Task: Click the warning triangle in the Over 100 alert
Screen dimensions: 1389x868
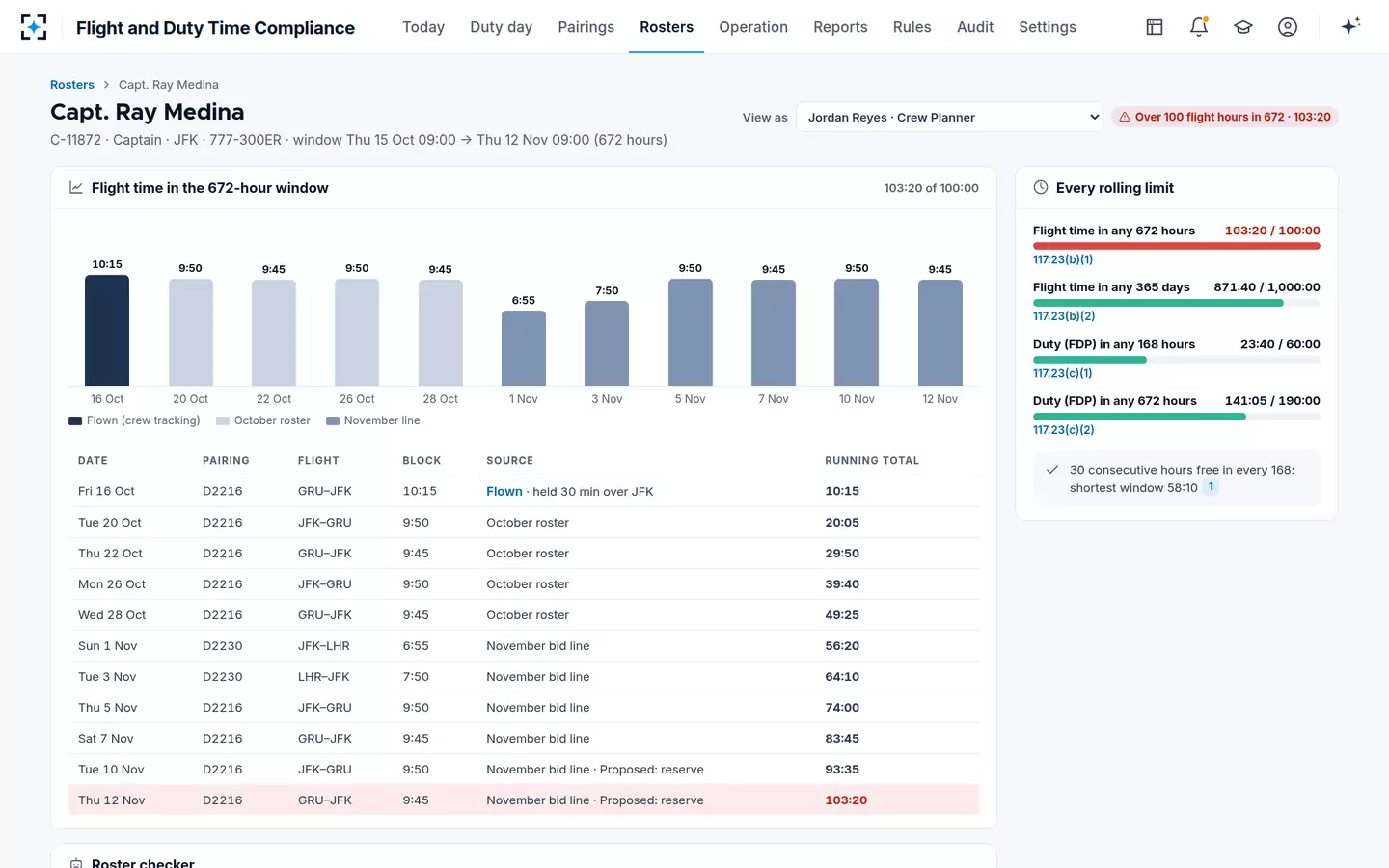Action: point(1125,117)
